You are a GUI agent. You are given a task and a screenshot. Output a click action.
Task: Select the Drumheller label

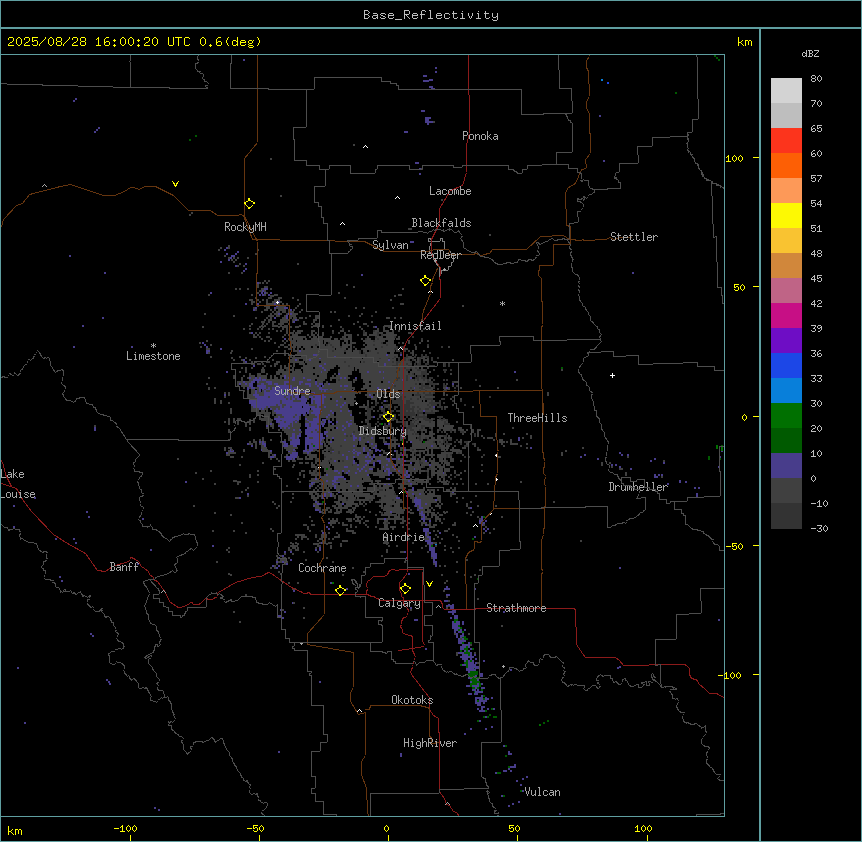click(638, 487)
